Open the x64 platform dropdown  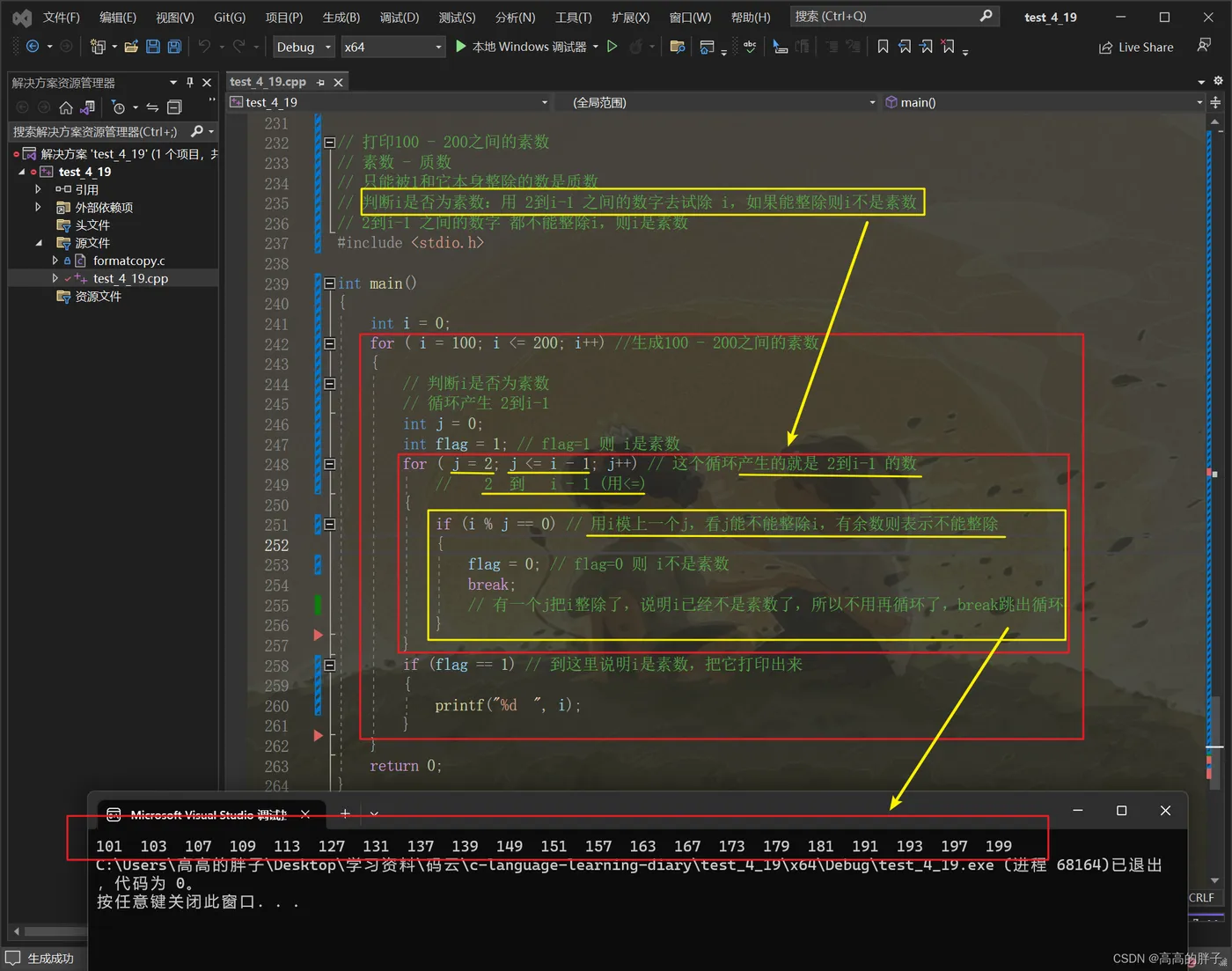(x=392, y=47)
